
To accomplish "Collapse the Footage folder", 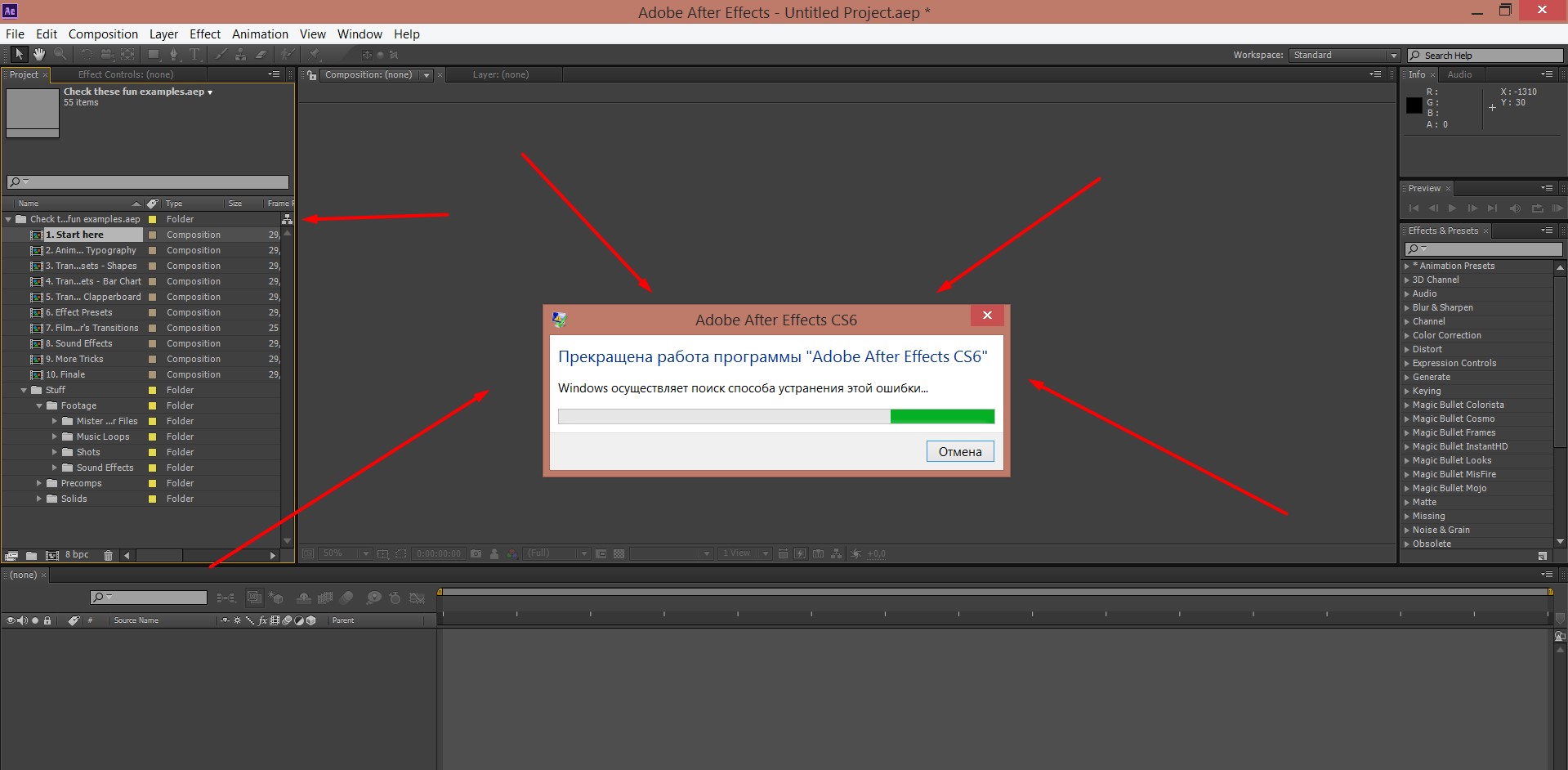I will (x=39, y=405).
